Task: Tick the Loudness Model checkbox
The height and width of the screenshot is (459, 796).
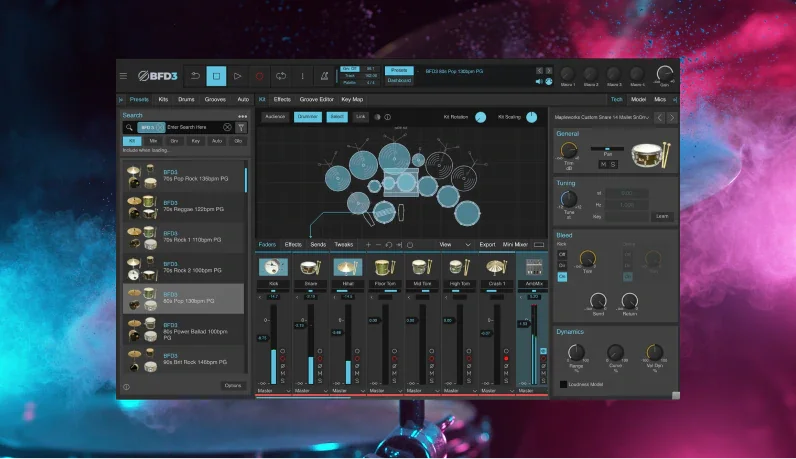Action: (x=563, y=384)
